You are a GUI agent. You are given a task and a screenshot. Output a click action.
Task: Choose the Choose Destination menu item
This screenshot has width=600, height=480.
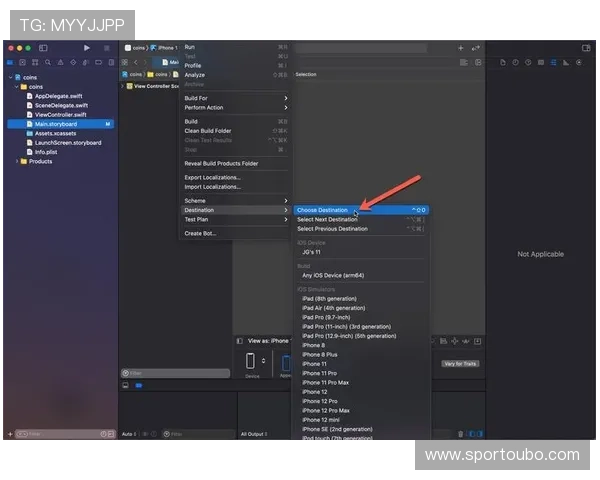click(x=322, y=210)
